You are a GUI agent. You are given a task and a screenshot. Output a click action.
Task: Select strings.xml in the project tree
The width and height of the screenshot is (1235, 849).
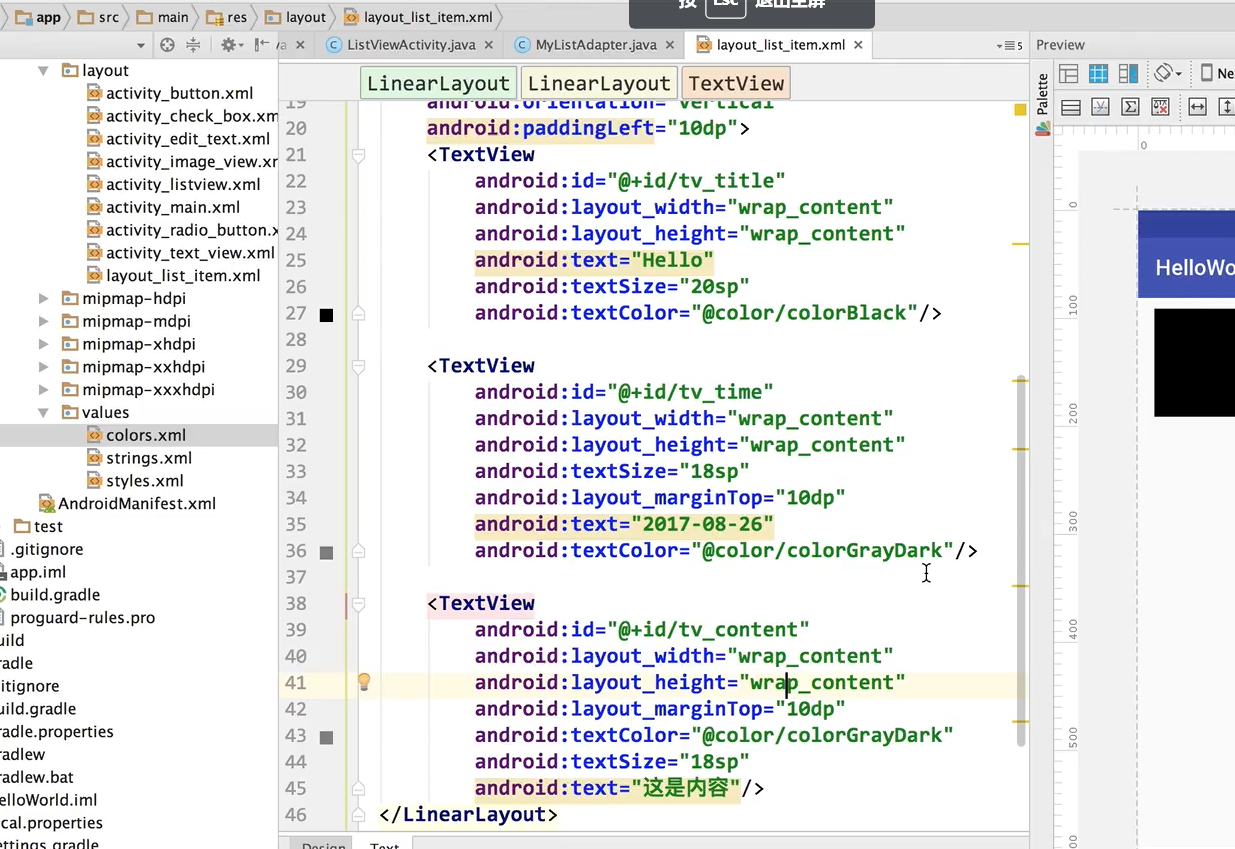tap(148, 458)
